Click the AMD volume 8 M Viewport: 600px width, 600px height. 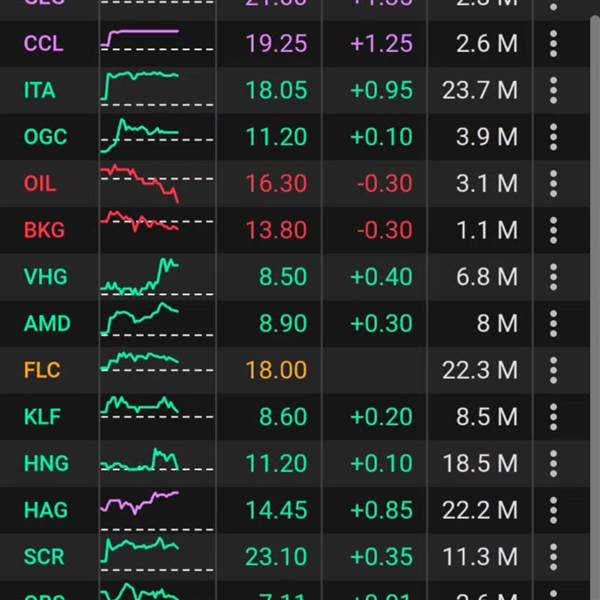[x=497, y=323]
